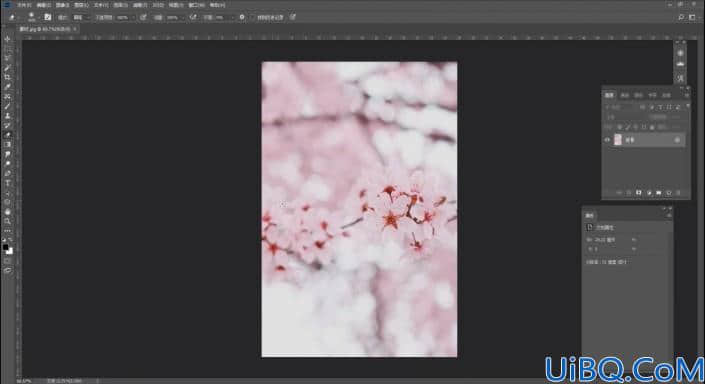Select the Path Selection tool

(7, 192)
